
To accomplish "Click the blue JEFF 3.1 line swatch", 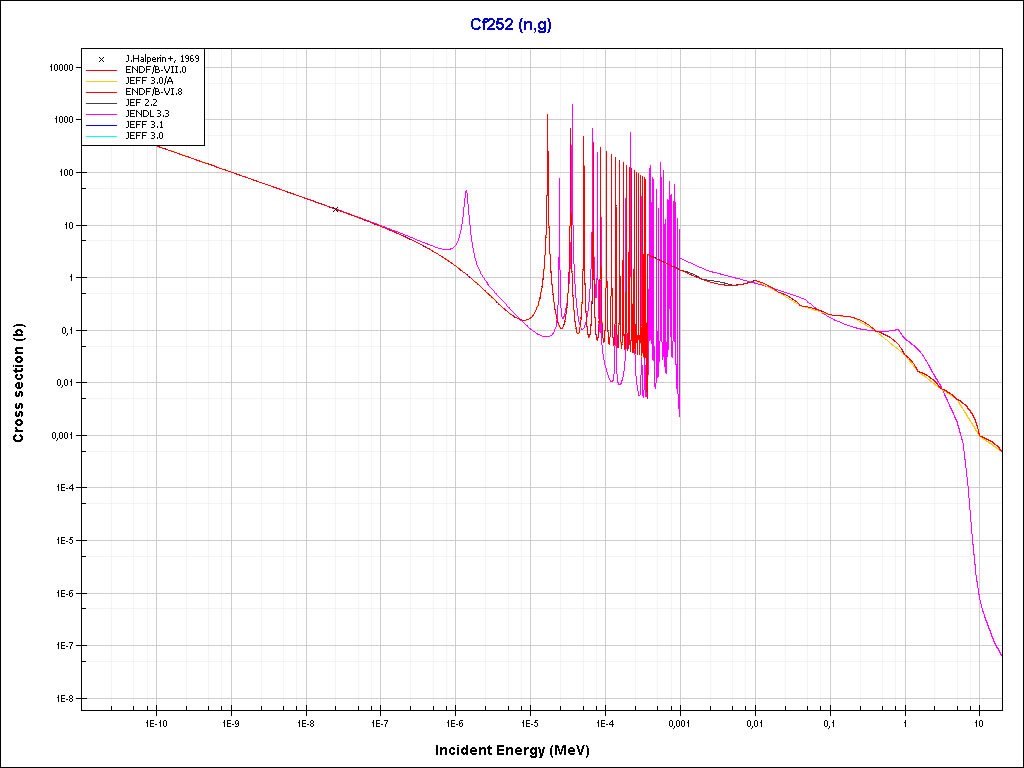I will tap(101, 125).
